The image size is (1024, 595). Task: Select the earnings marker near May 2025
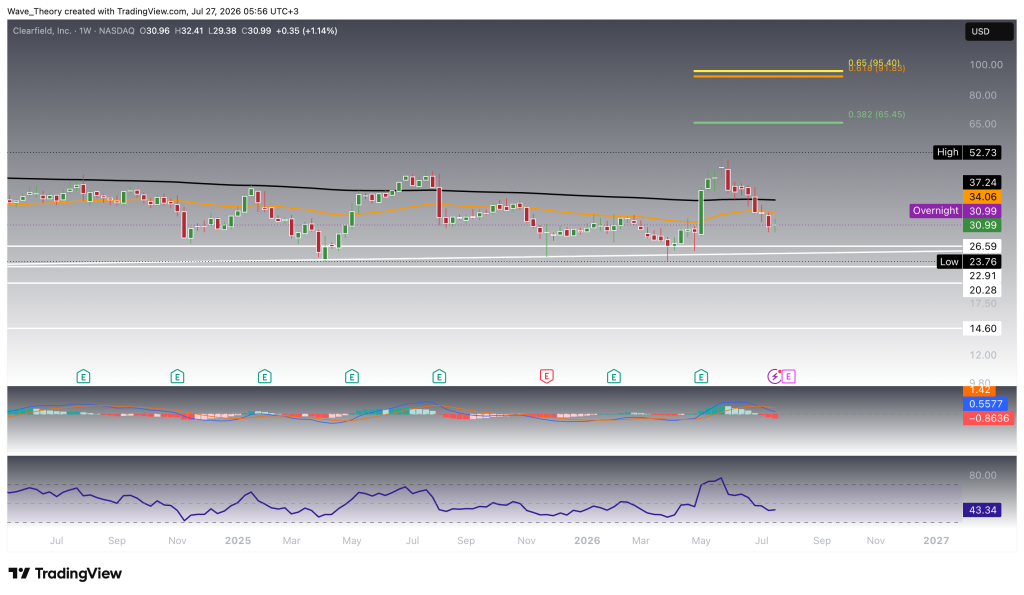[x=352, y=376]
